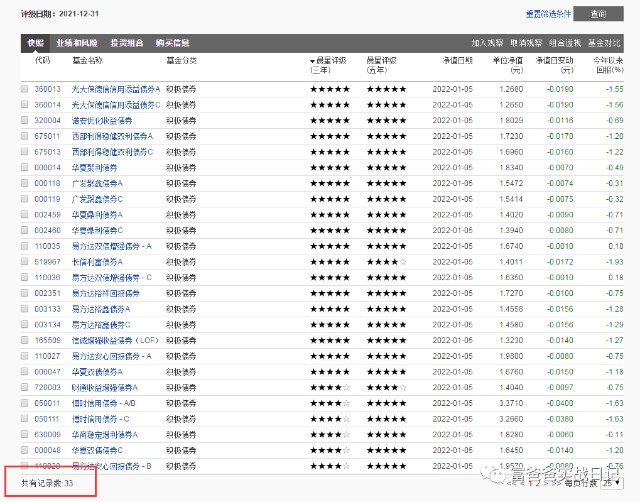640x502 pixels.
Task: Enable the checkbox for fund 630009
Action: coord(25,434)
